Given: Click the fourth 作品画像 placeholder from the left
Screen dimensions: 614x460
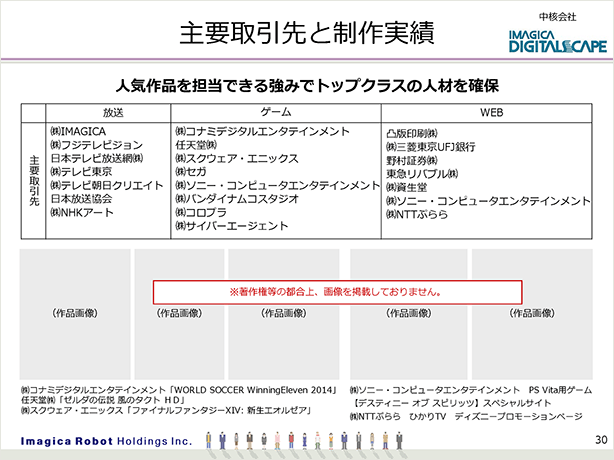Looking at the screenshot, I should (409, 314).
